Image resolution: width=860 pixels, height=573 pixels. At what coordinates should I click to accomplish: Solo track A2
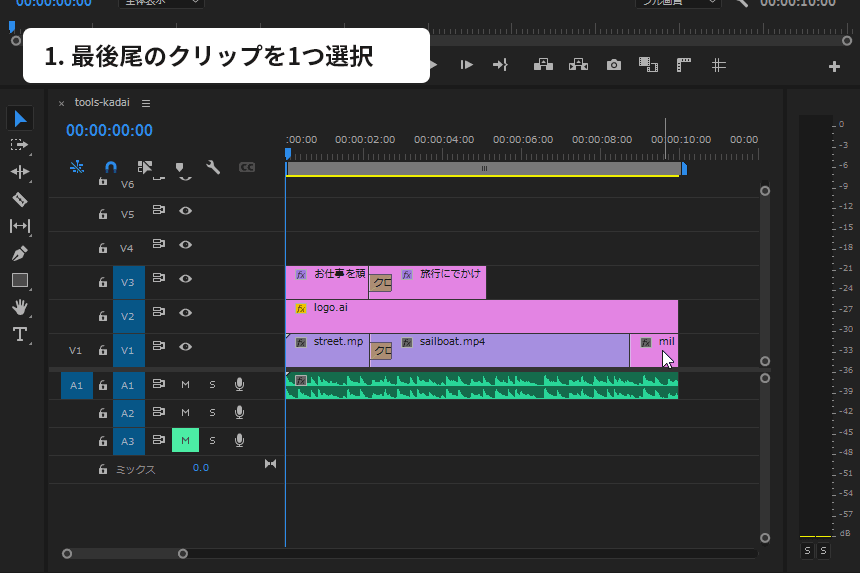point(212,413)
